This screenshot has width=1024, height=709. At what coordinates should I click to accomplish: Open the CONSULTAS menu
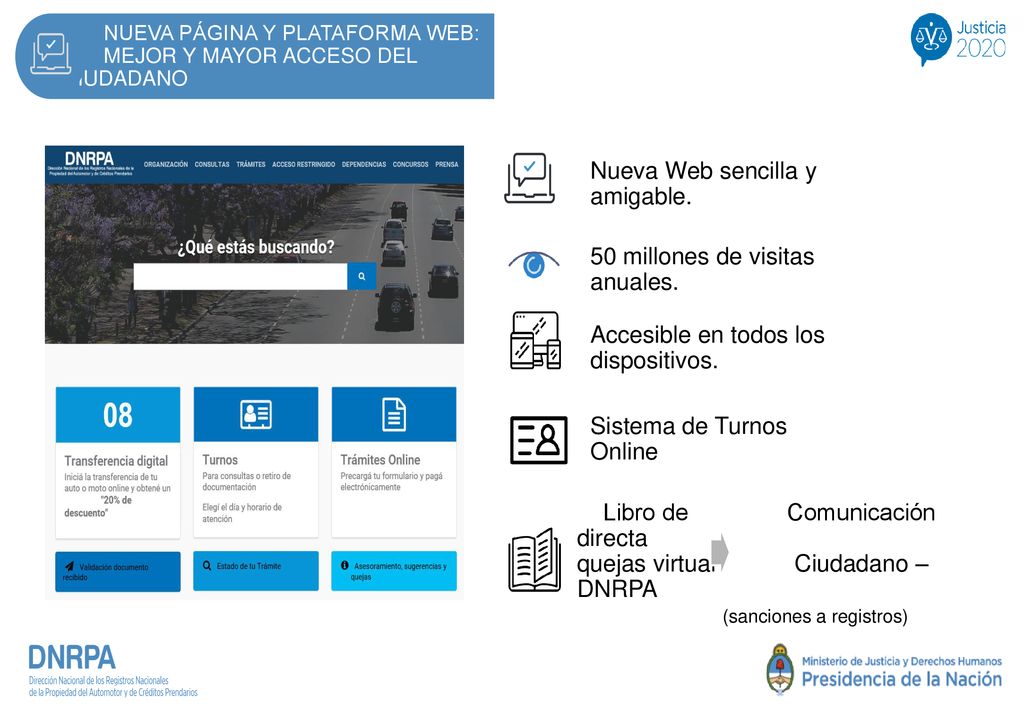212,165
